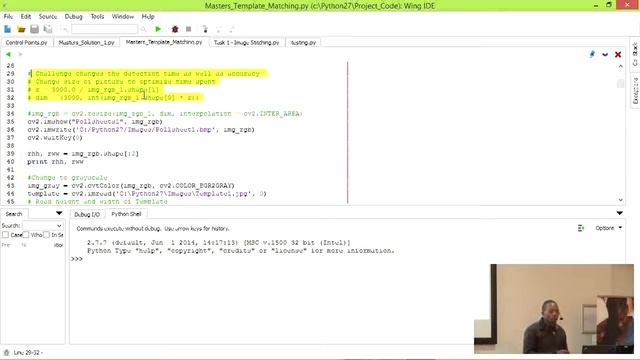Start debugging with the red bug icon

[175, 29]
